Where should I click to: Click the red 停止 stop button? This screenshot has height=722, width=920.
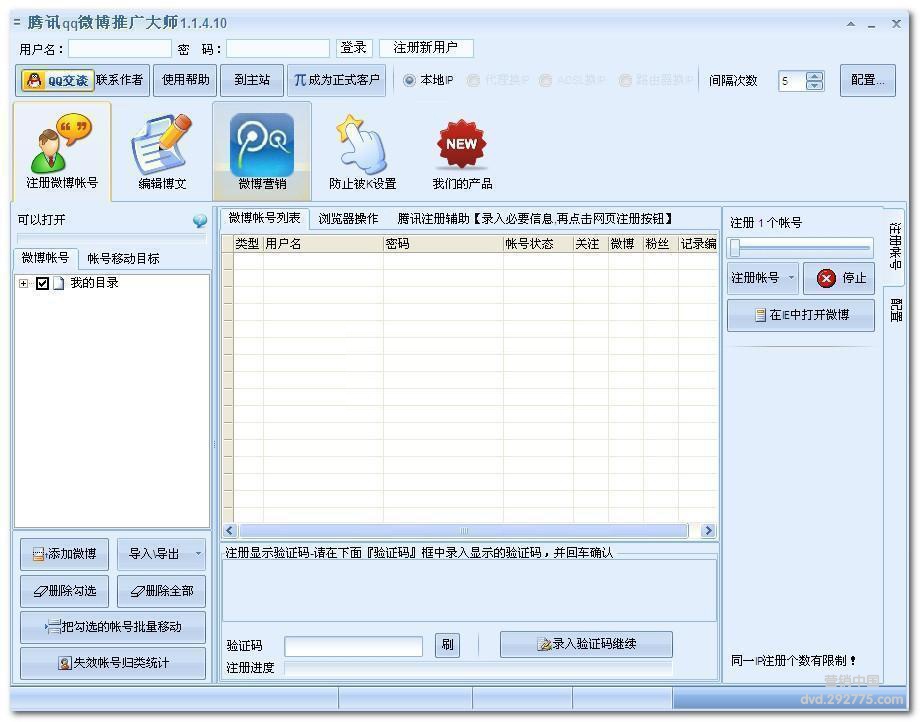(x=839, y=277)
